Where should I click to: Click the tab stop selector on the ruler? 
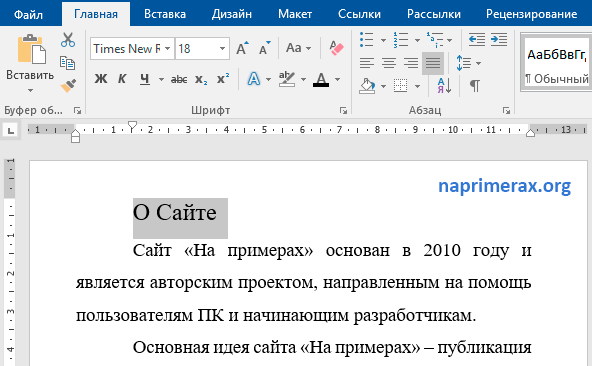coord(11,131)
